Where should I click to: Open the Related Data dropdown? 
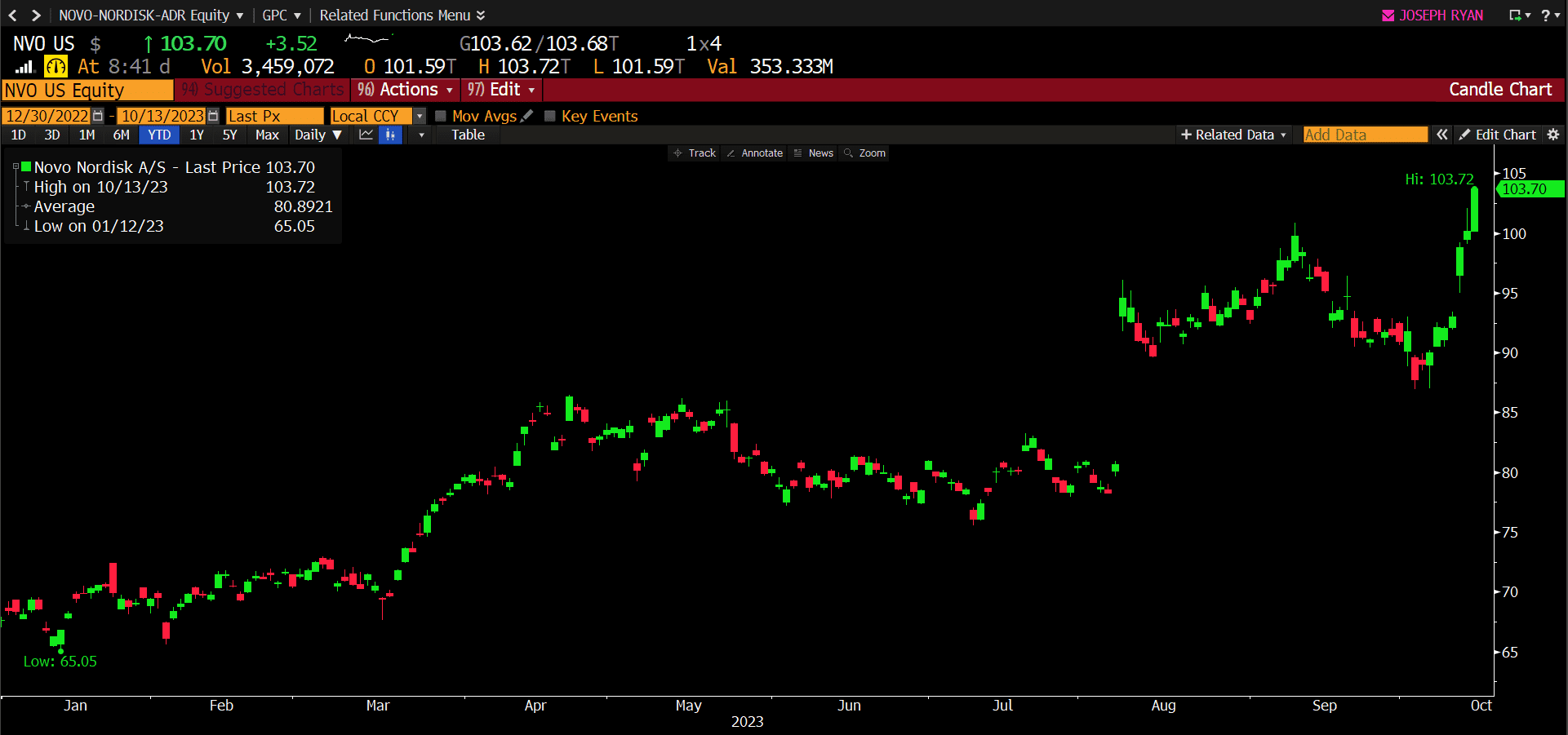[x=1233, y=135]
